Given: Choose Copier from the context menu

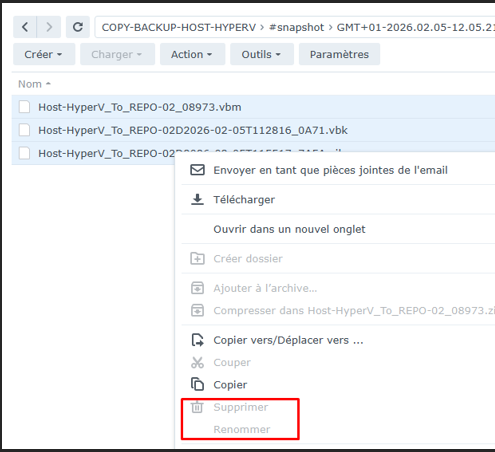Looking at the screenshot, I should [x=230, y=385].
